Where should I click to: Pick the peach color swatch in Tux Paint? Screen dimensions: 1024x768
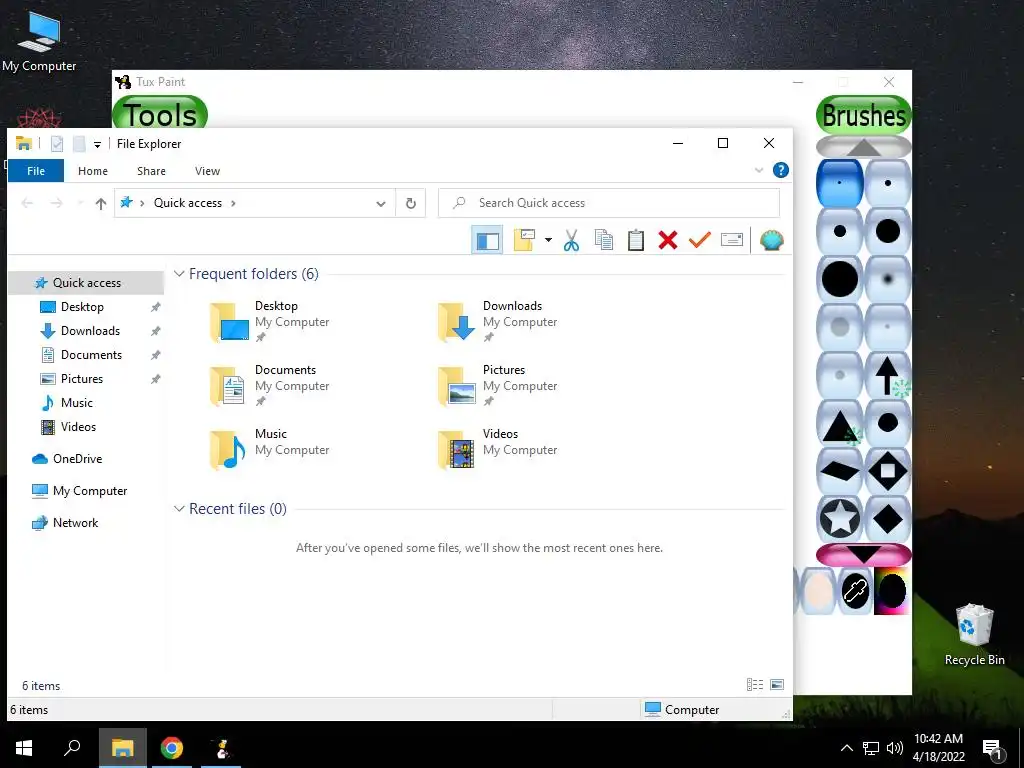click(x=817, y=591)
